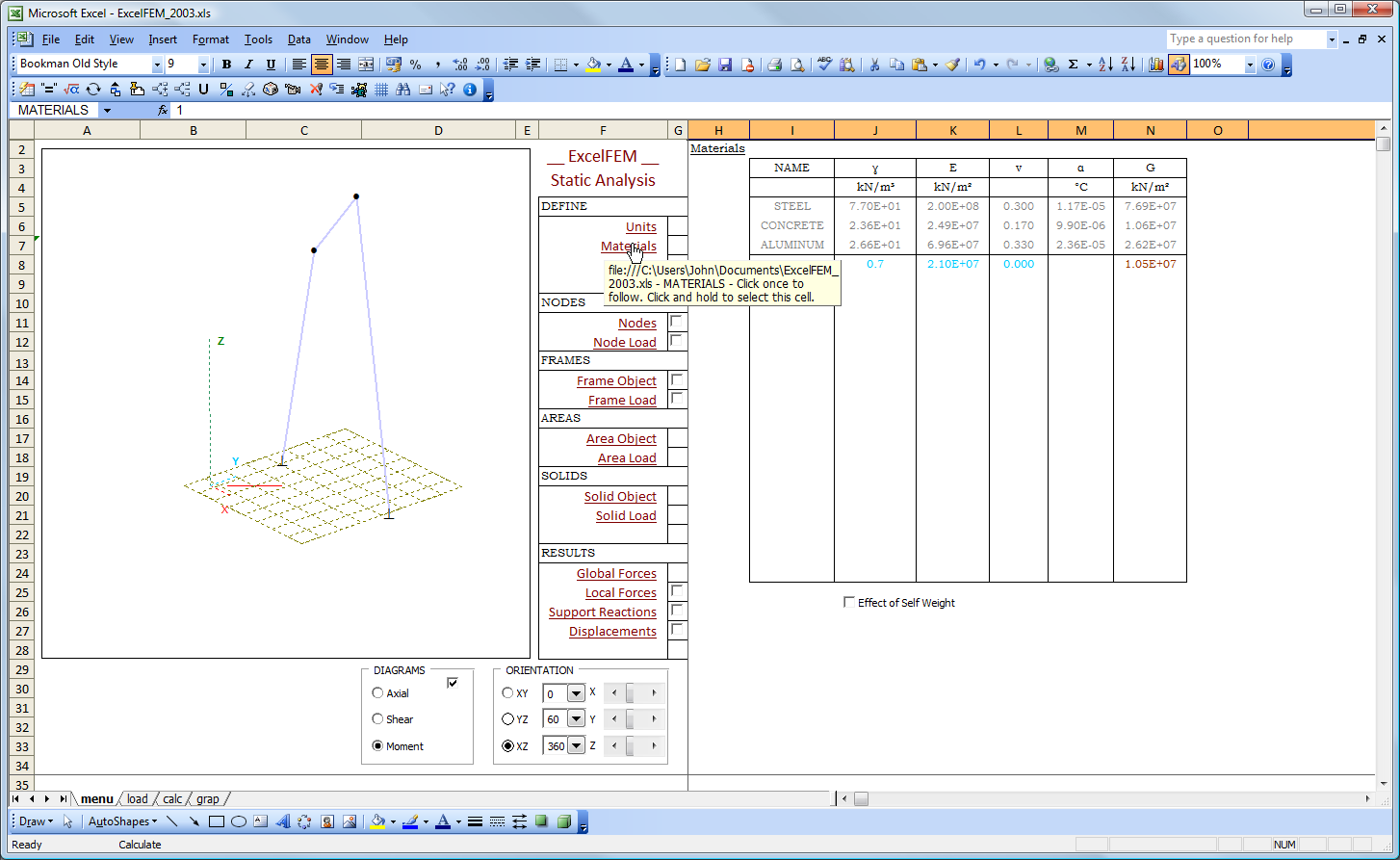Tick the Displacements checkbox
This screenshot has width=1400, height=860.
tap(676, 629)
